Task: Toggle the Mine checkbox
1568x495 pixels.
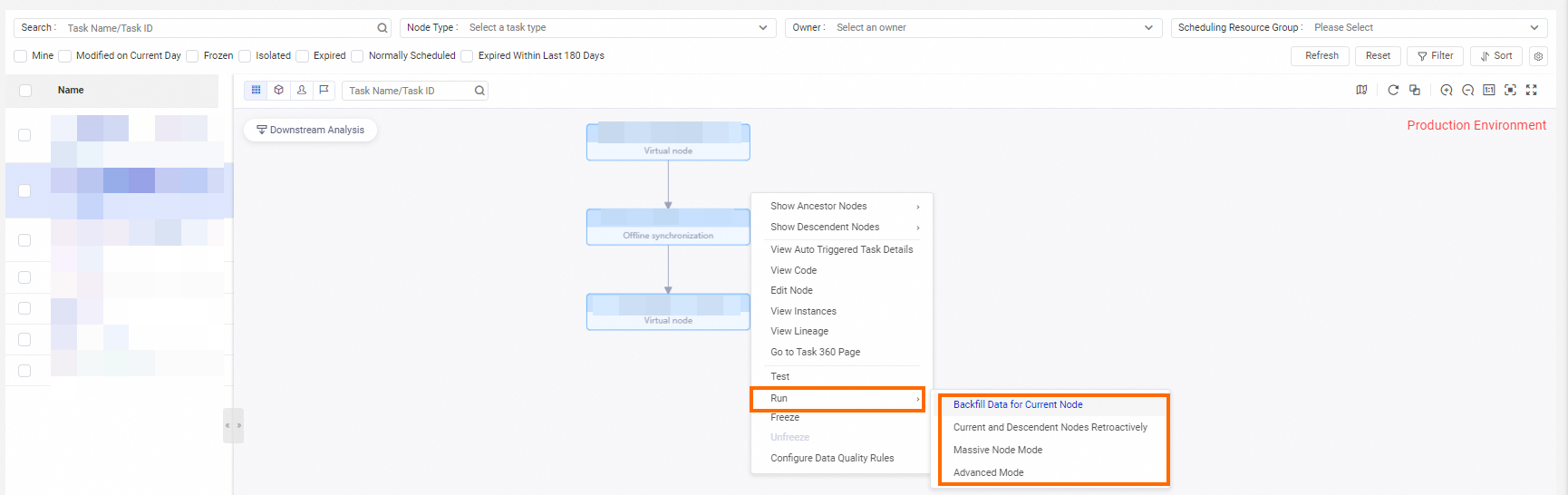Action: coord(20,56)
